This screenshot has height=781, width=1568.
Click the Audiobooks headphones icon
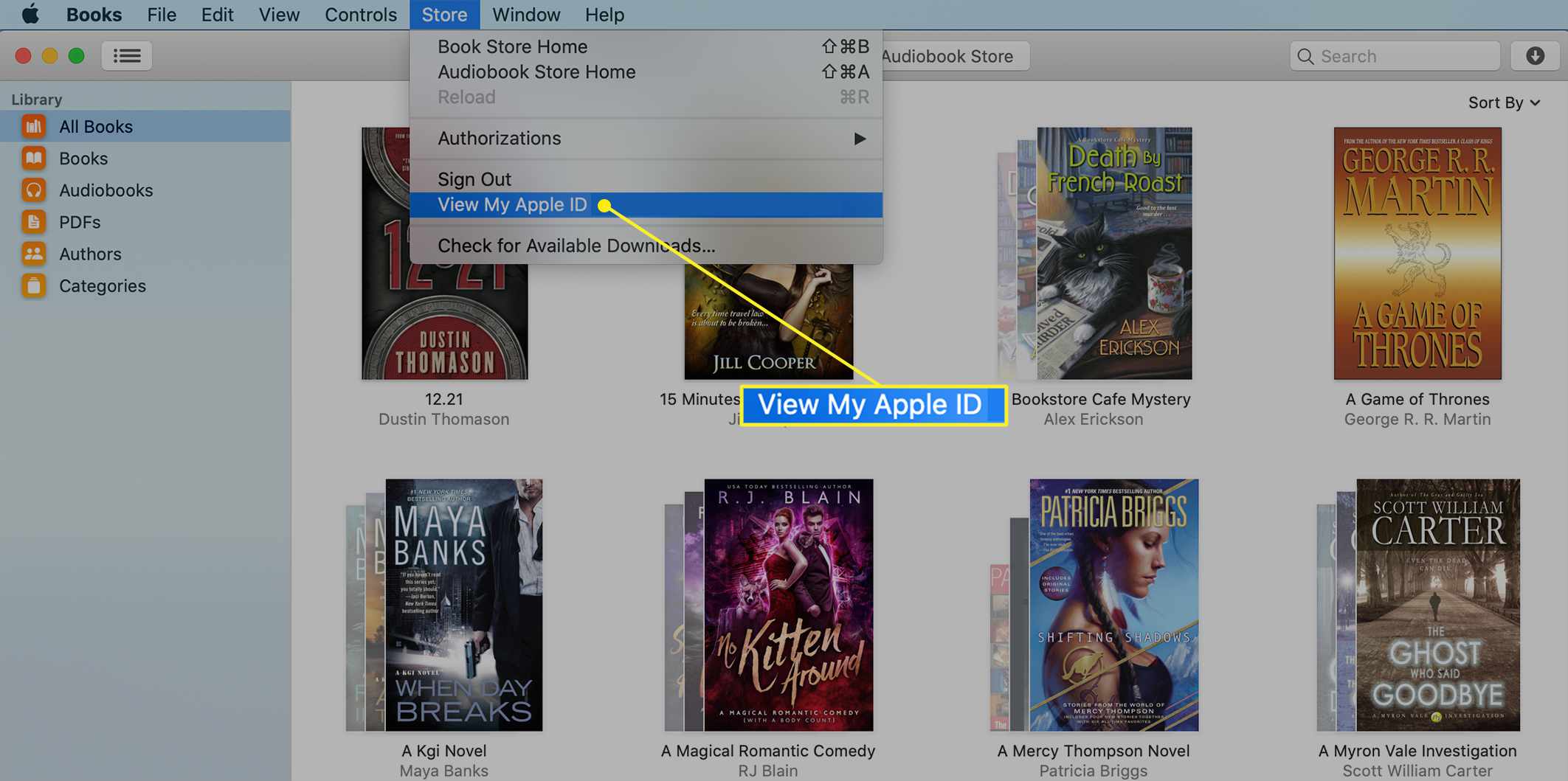point(33,190)
